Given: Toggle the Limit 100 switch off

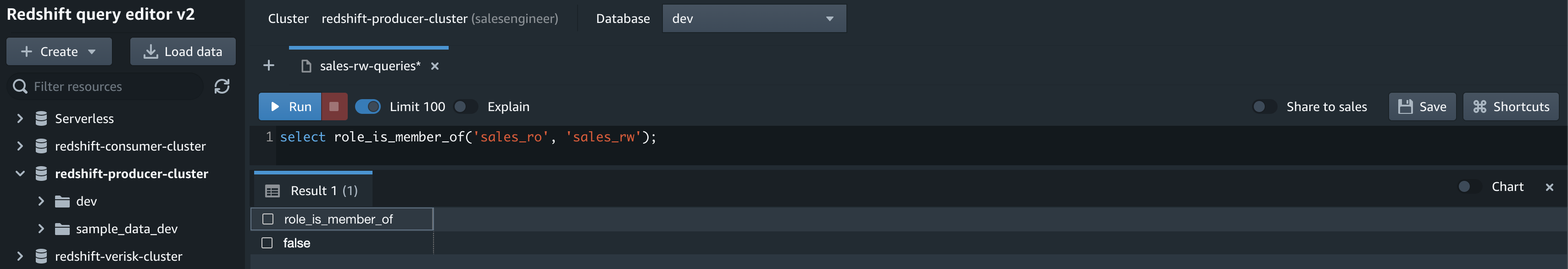Looking at the screenshot, I should click(367, 106).
